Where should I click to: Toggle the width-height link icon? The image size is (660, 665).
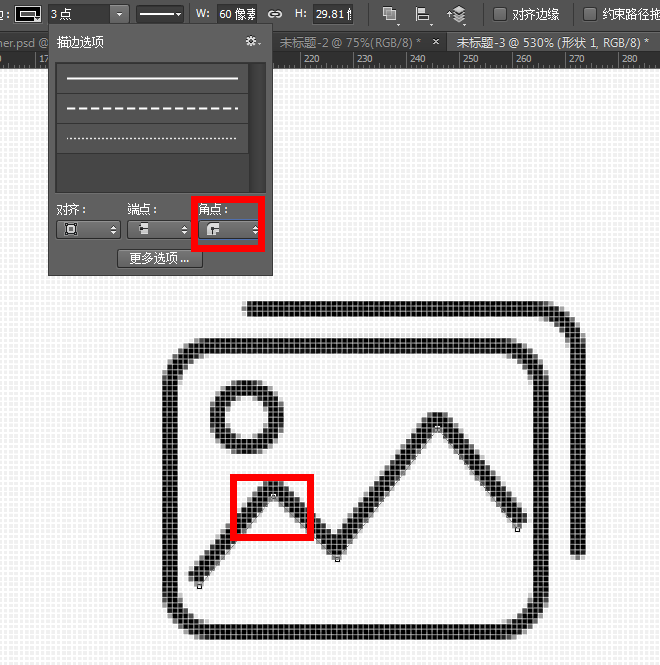275,14
